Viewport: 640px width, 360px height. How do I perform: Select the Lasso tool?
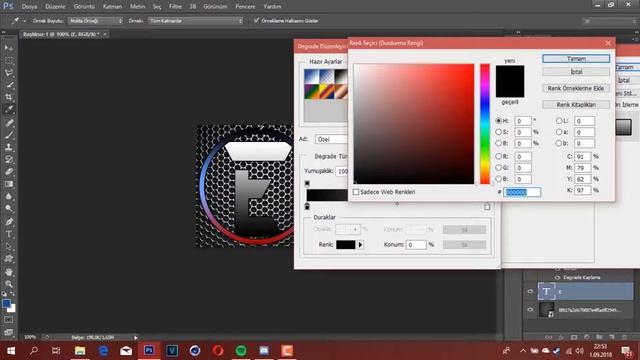[x=9, y=73]
